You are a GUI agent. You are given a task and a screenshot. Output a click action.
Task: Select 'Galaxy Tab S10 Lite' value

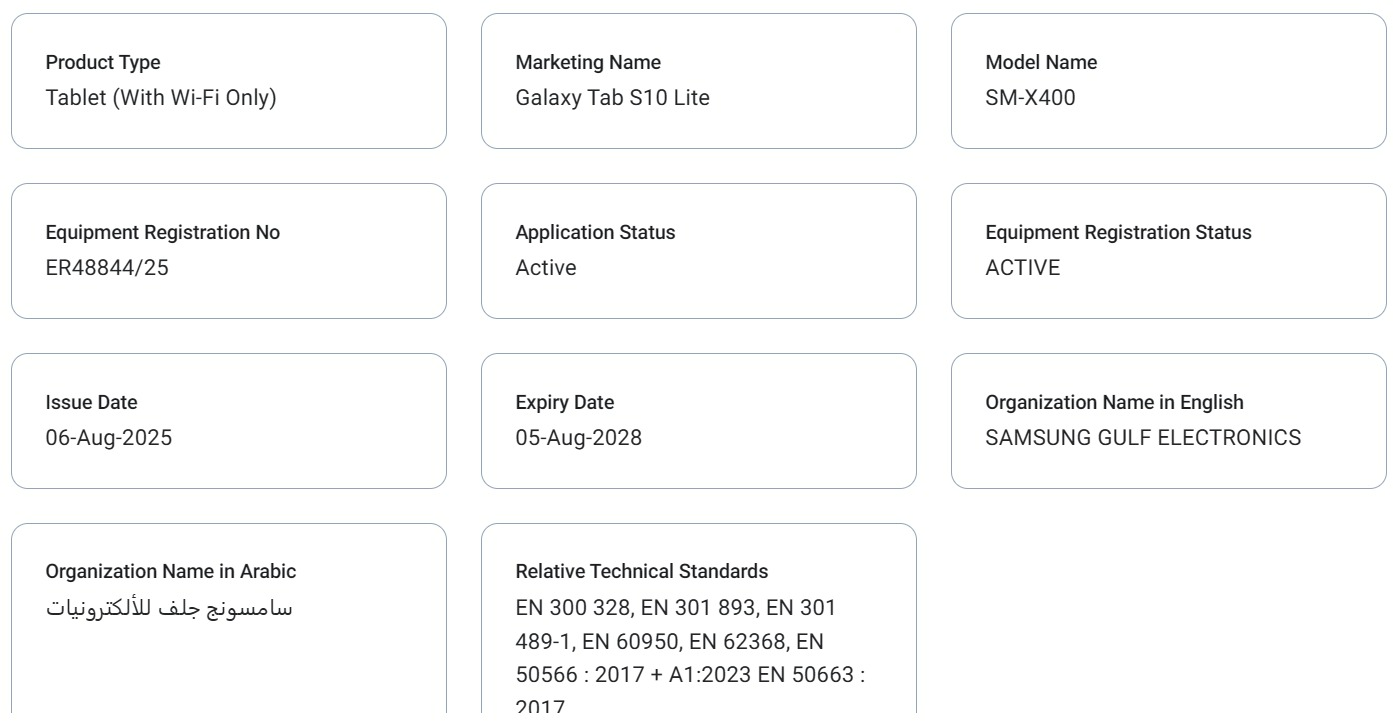click(613, 98)
